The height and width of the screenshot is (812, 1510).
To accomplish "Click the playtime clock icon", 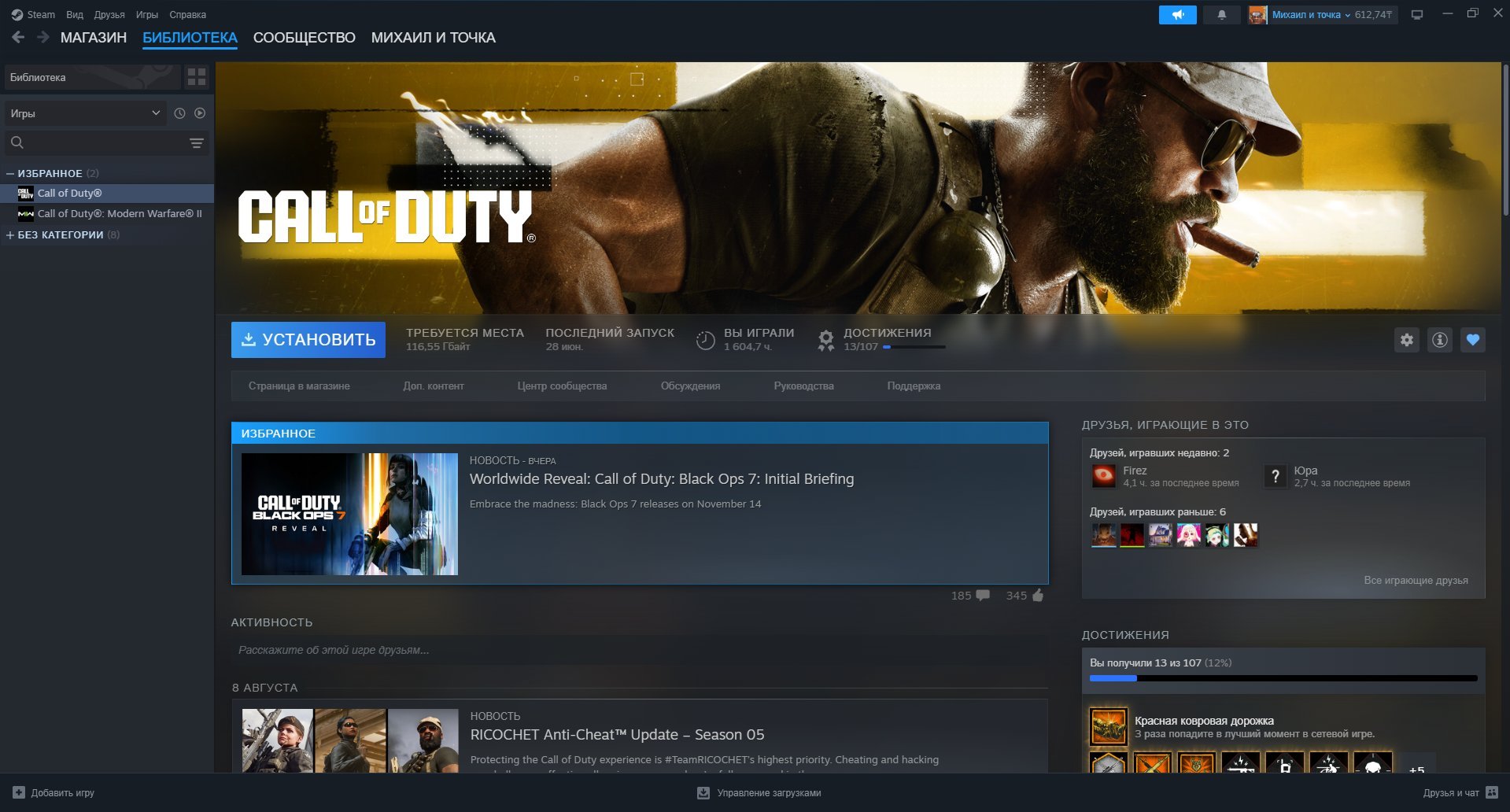I will click(x=705, y=340).
